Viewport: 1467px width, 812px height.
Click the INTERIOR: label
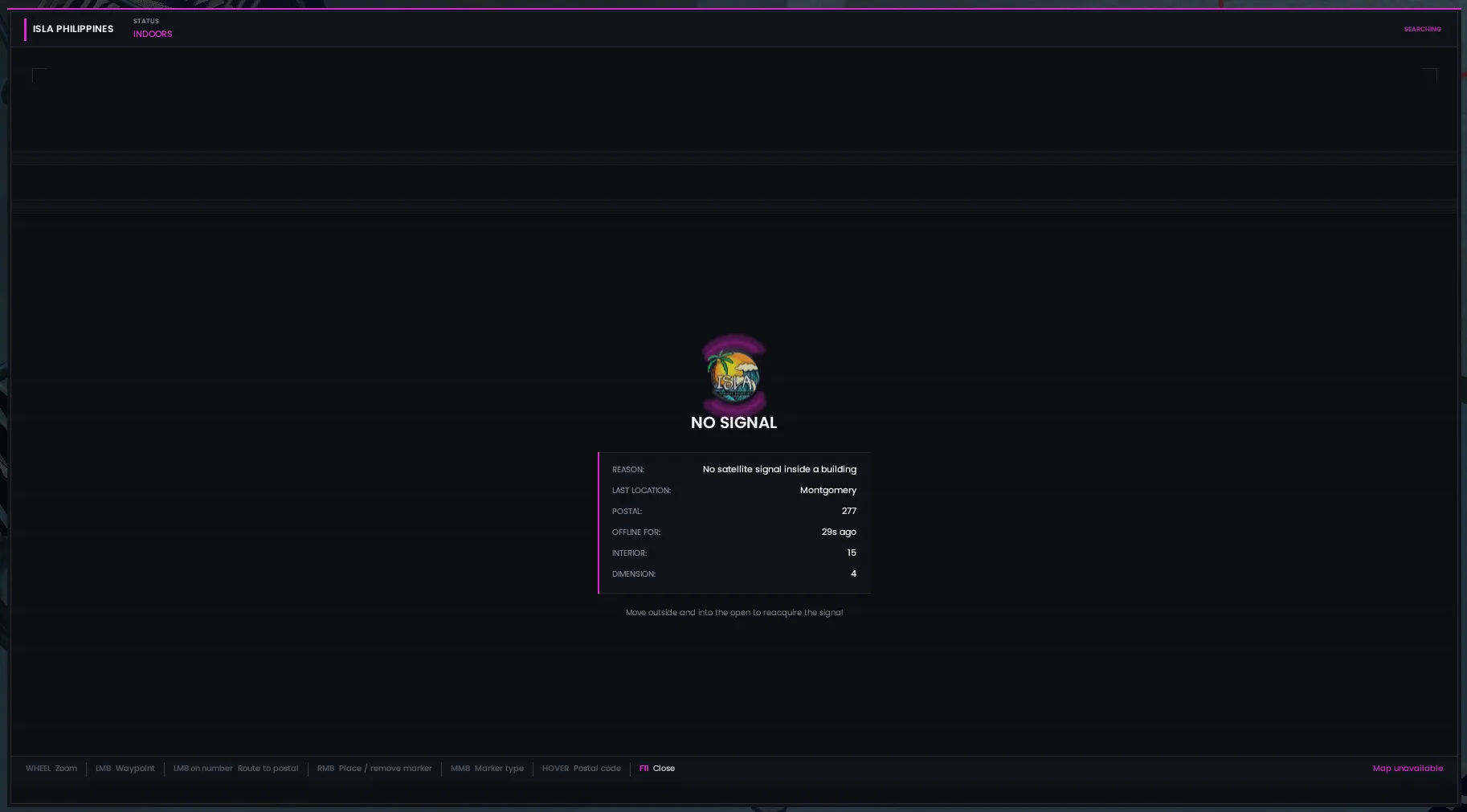(629, 553)
